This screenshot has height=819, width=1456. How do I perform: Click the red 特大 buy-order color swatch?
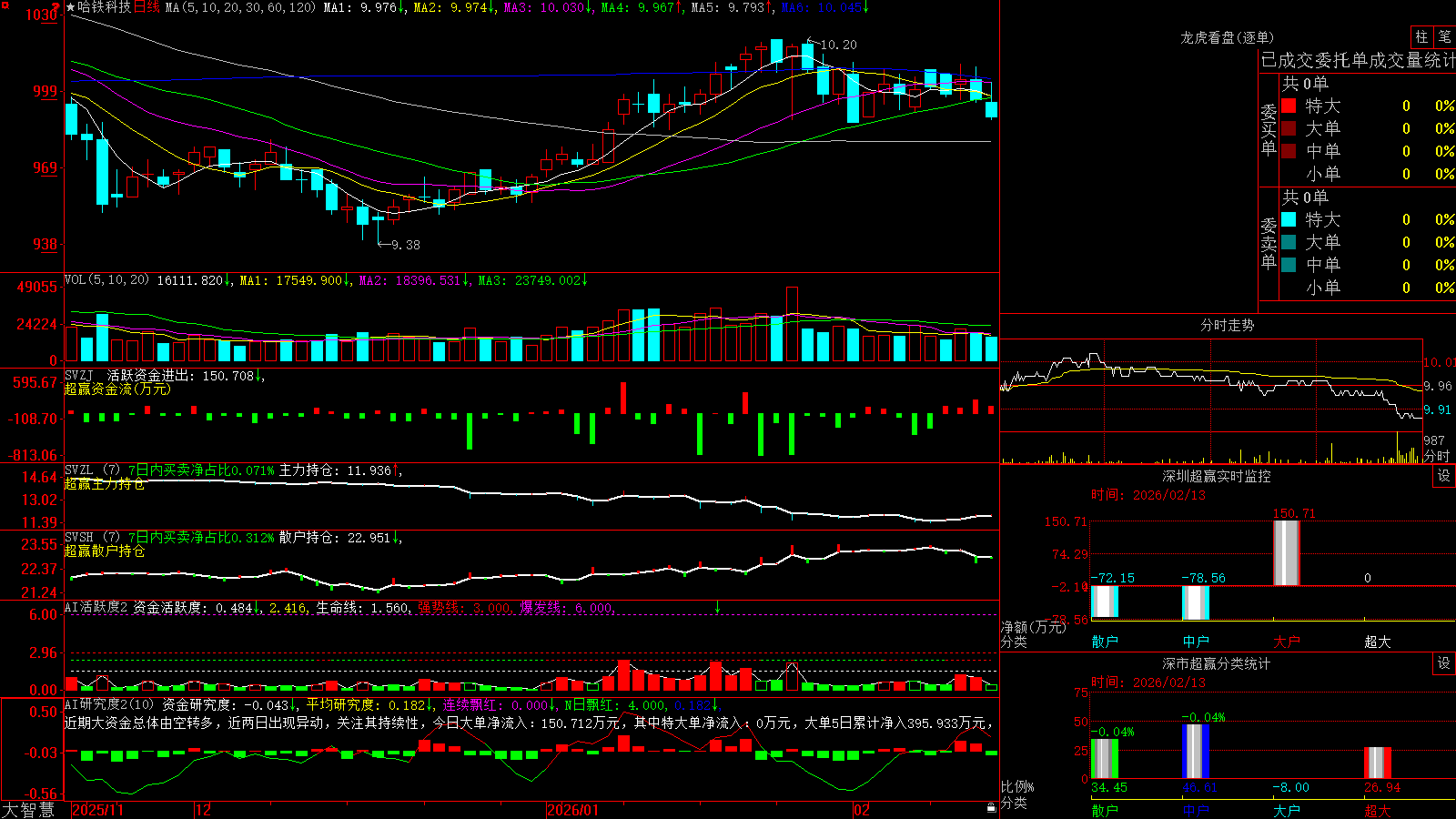[1289, 106]
